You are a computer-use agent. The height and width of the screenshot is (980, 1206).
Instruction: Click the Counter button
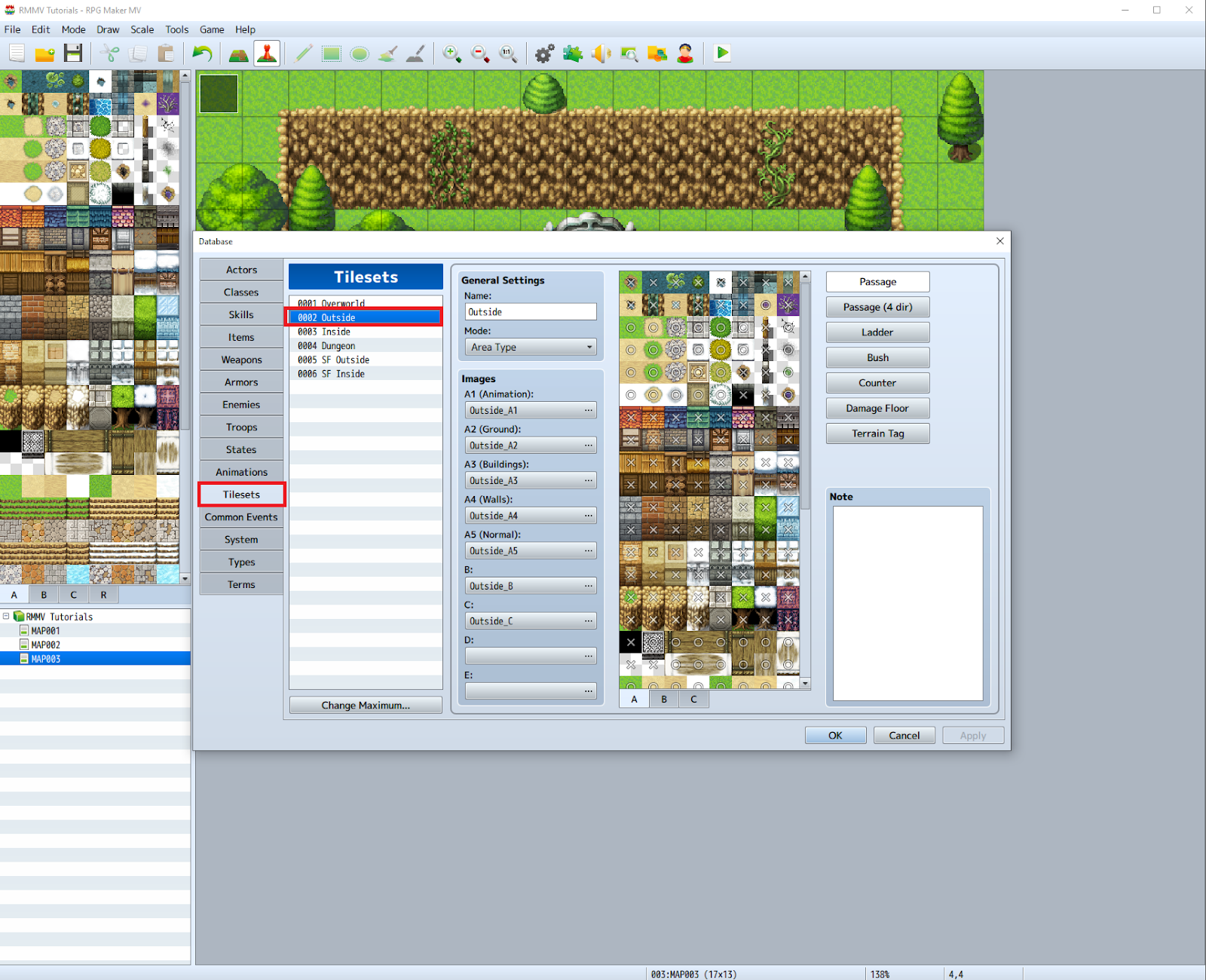pyautogui.click(x=877, y=383)
